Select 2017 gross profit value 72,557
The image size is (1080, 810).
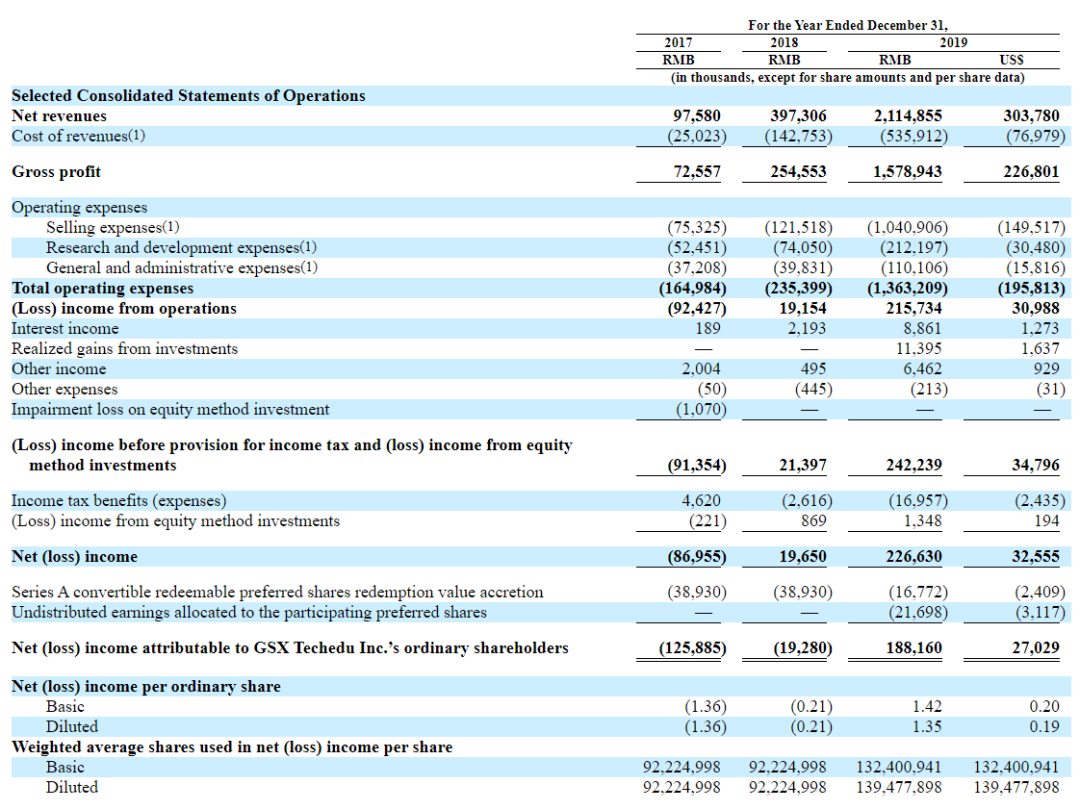point(696,172)
